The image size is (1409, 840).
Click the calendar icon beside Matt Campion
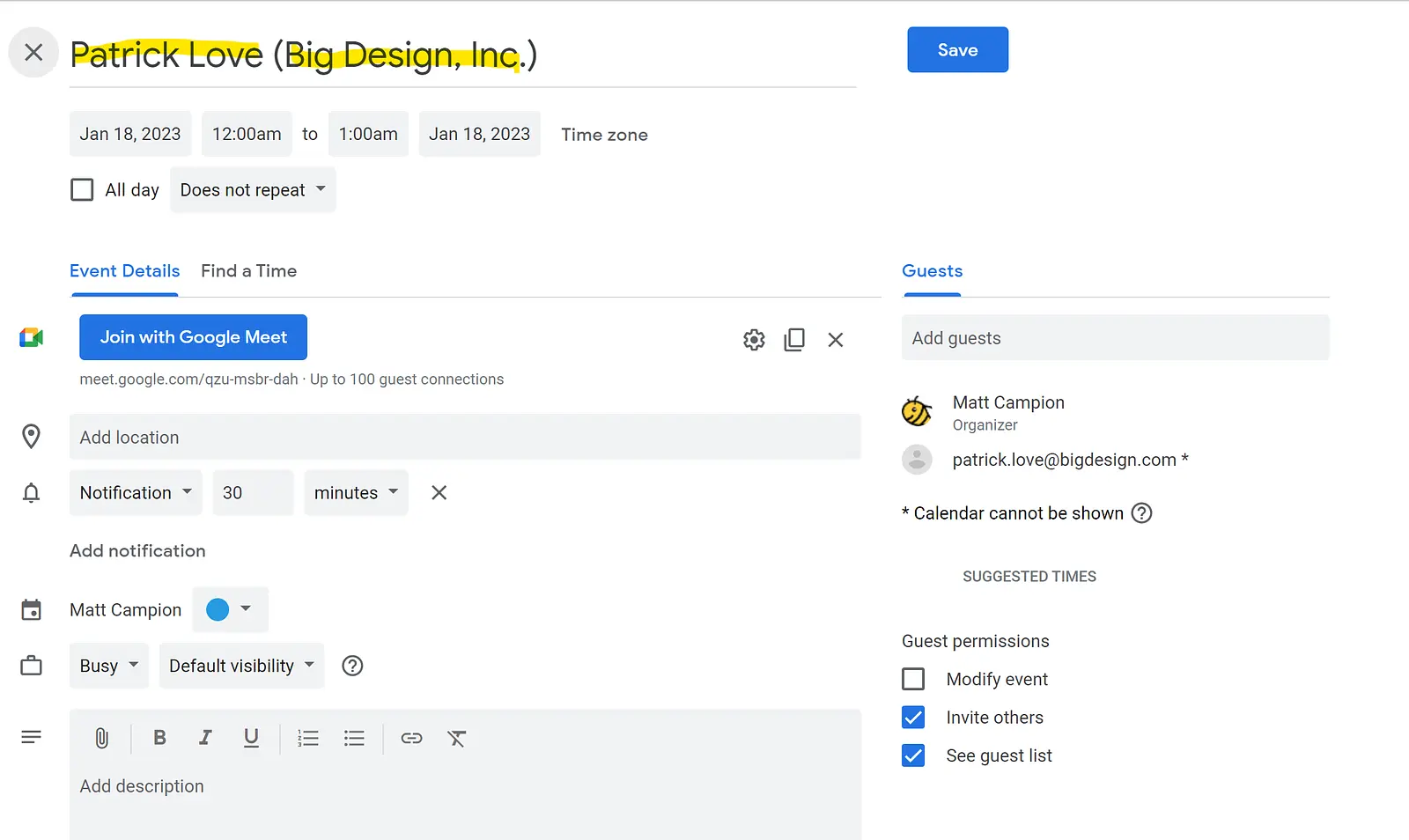tap(31, 609)
